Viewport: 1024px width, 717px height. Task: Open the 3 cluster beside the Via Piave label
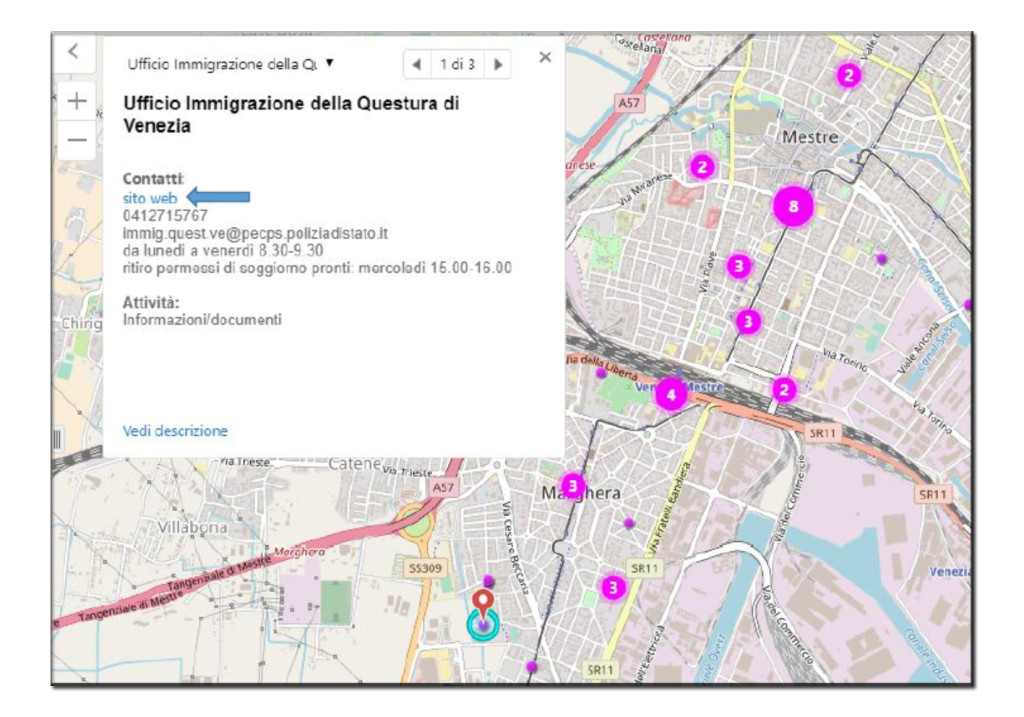739,266
